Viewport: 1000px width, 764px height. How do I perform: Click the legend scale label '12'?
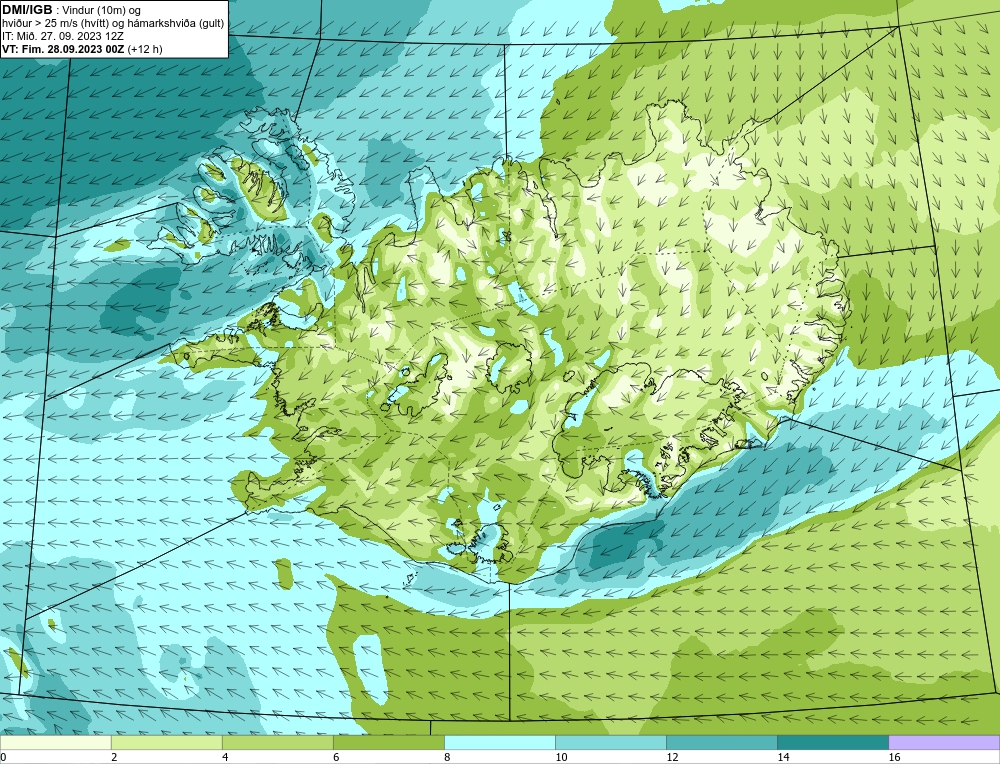(x=672, y=757)
